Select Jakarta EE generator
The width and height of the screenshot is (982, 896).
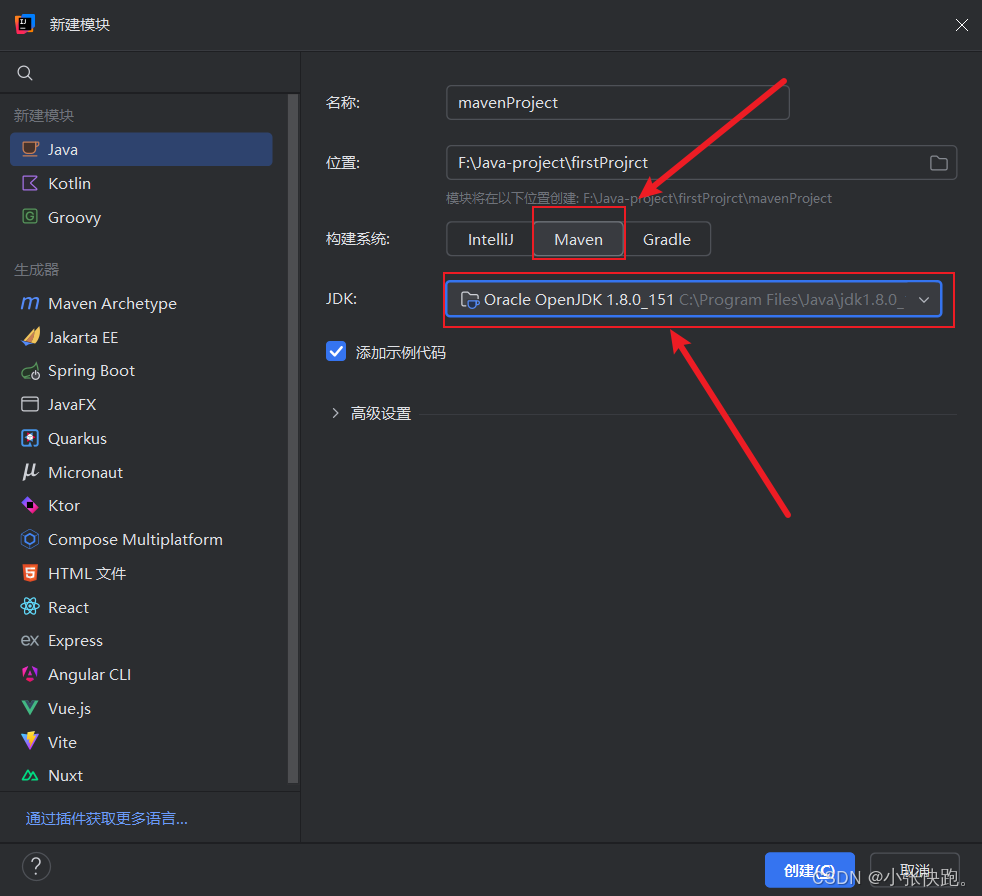point(141,337)
